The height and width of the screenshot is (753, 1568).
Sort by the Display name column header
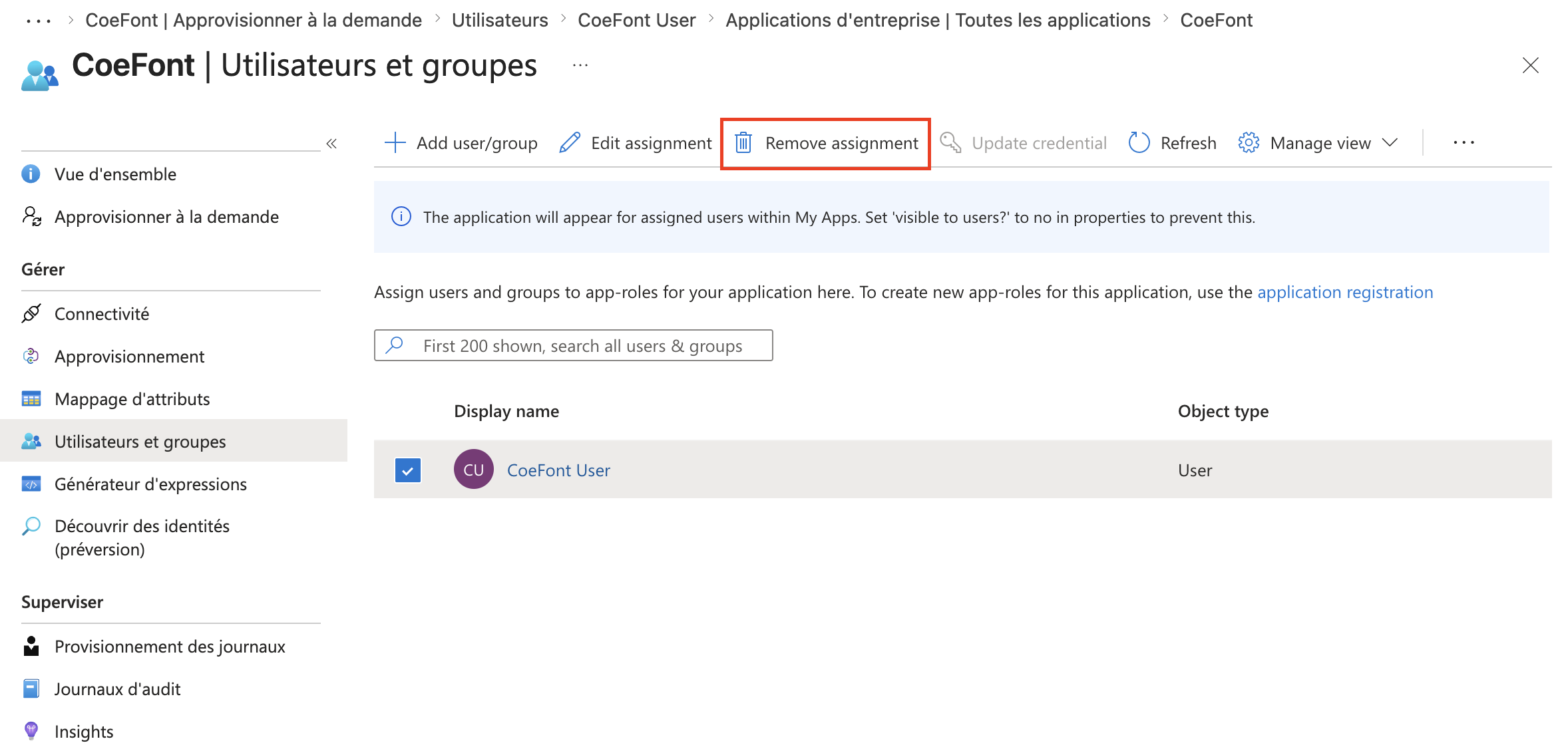click(x=506, y=411)
